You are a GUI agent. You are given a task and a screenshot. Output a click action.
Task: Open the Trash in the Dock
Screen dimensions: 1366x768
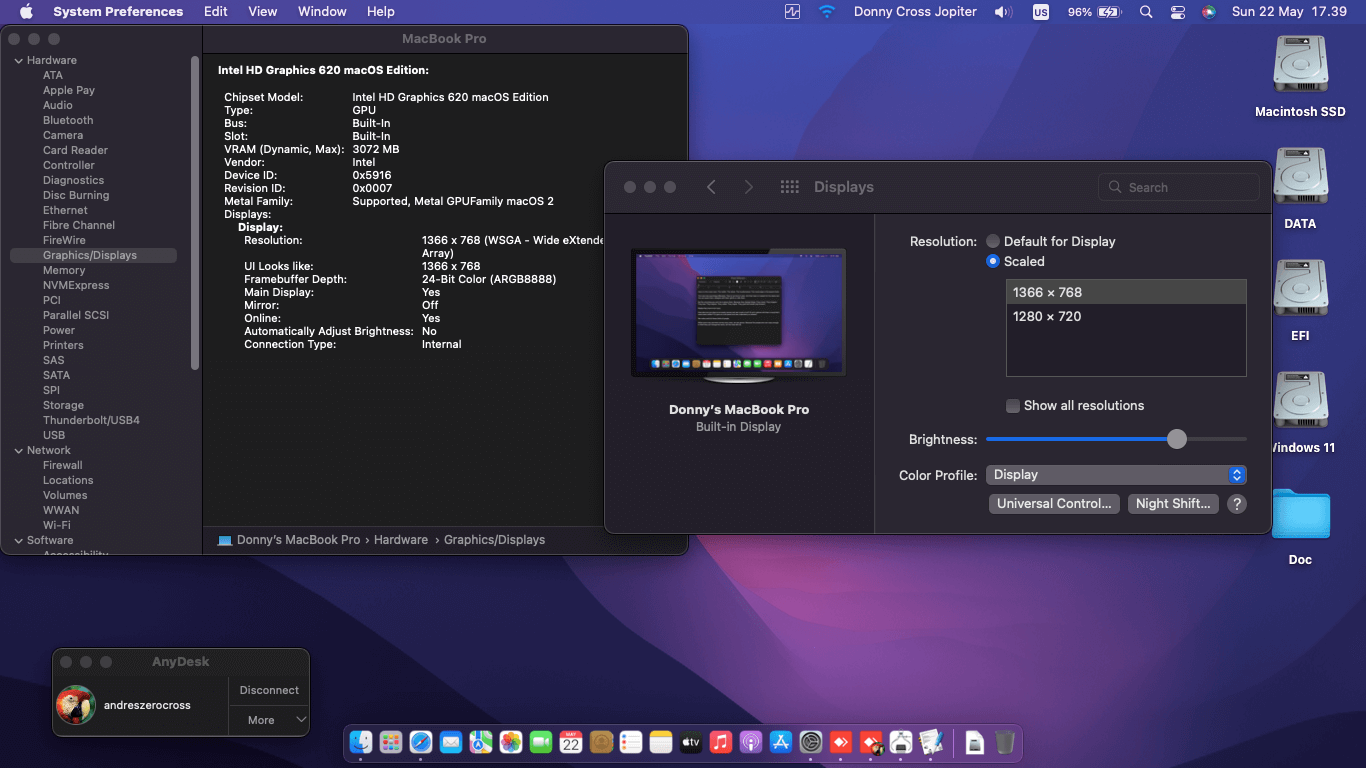pyautogui.click(x=1005, y=742)
